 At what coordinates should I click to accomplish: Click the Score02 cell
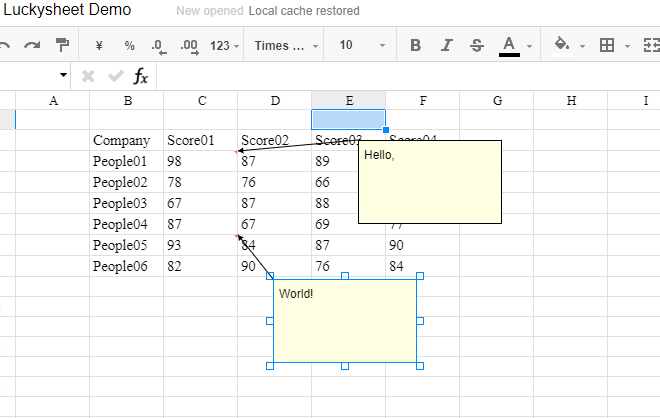pos(275,140)
